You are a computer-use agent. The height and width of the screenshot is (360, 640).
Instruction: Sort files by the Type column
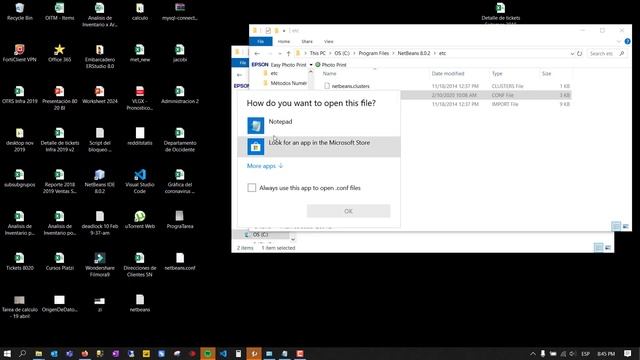(x=497, y=73)
